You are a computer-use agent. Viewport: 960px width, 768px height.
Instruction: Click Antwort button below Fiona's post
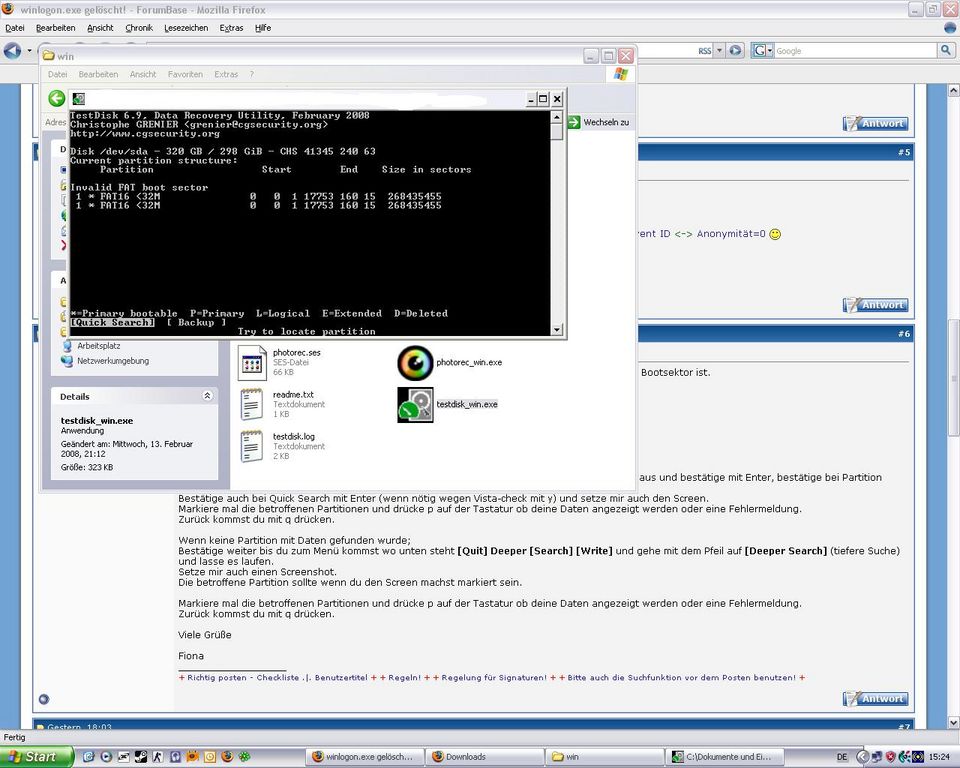pyautogui.click(x=875, y=699)
